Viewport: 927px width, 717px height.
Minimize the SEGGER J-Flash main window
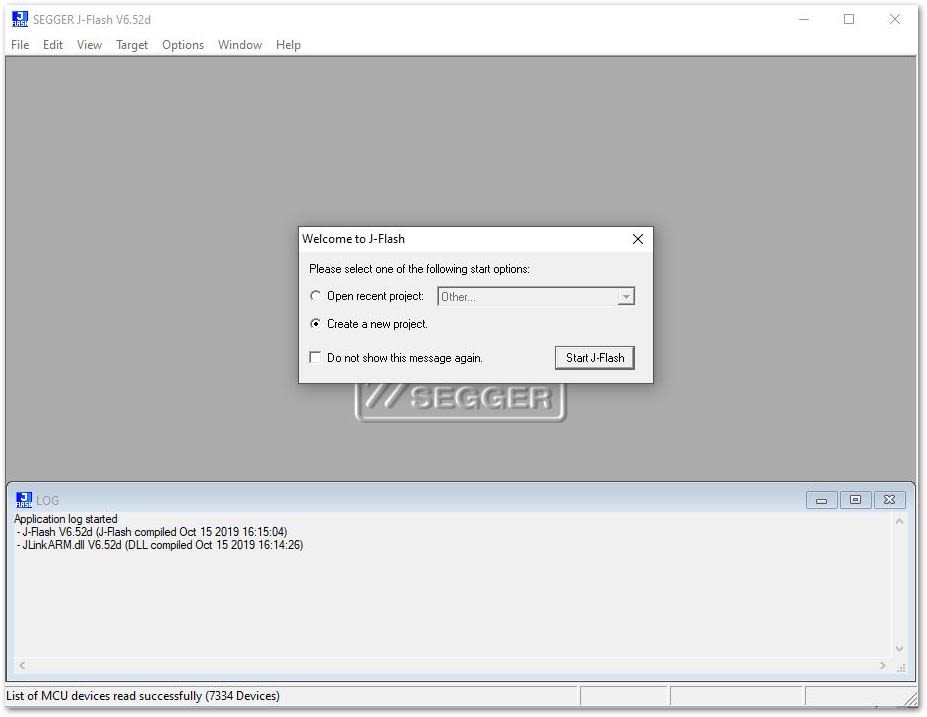[x=803, y=20]
